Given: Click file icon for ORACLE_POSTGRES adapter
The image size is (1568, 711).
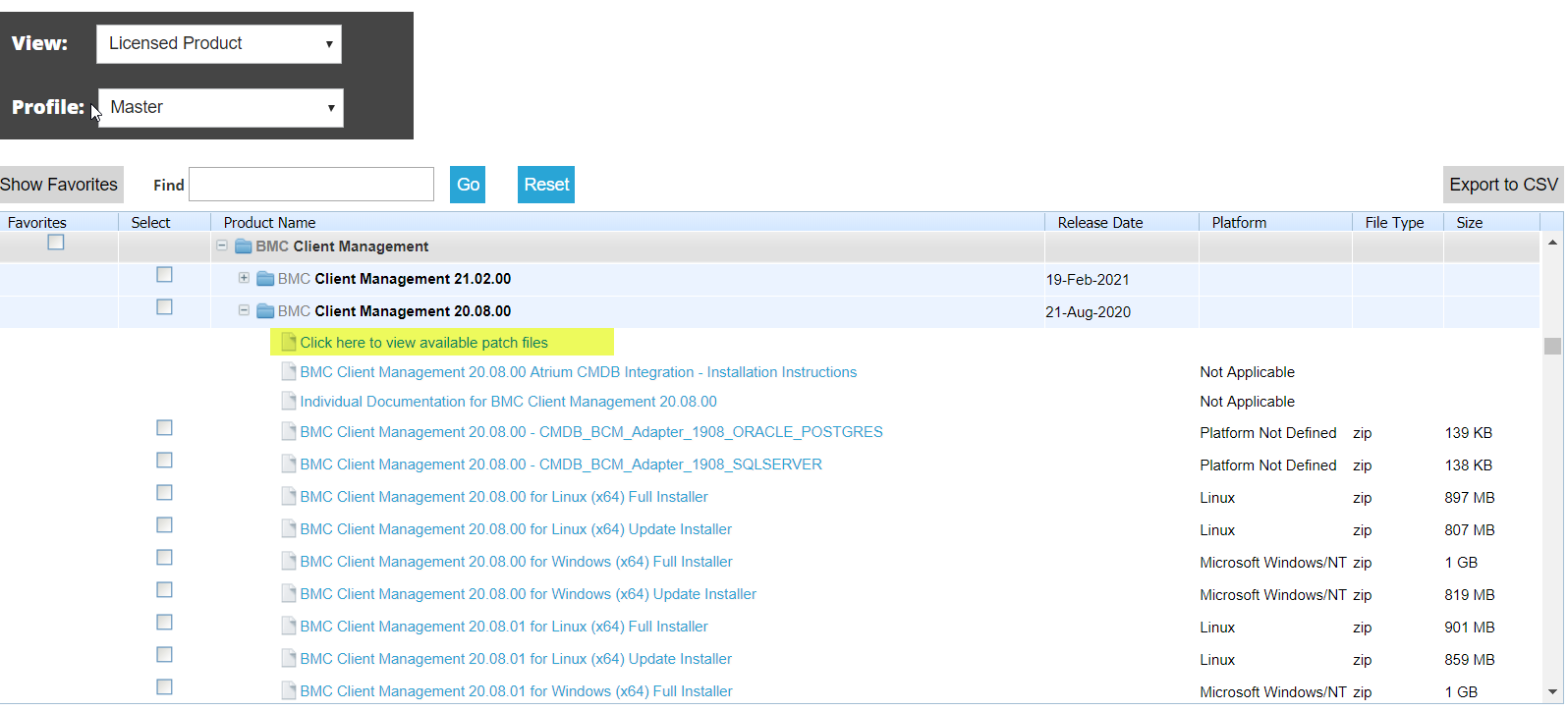Looking at the screenshot, I should point(289,431).
